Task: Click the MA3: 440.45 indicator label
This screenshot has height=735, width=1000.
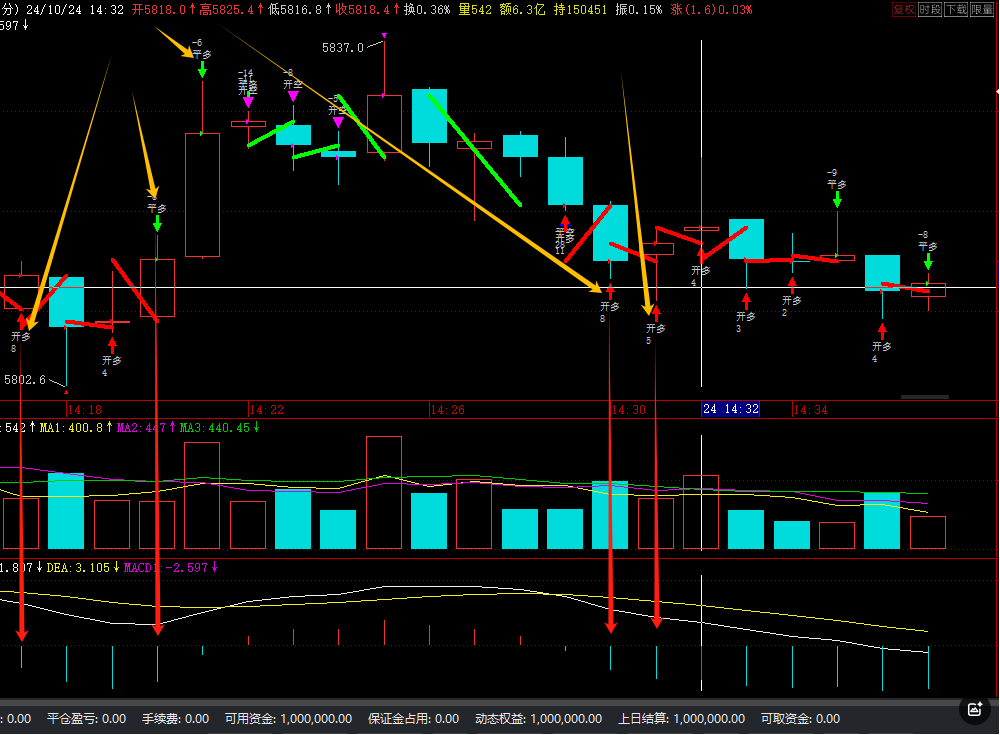Action: 219,427
